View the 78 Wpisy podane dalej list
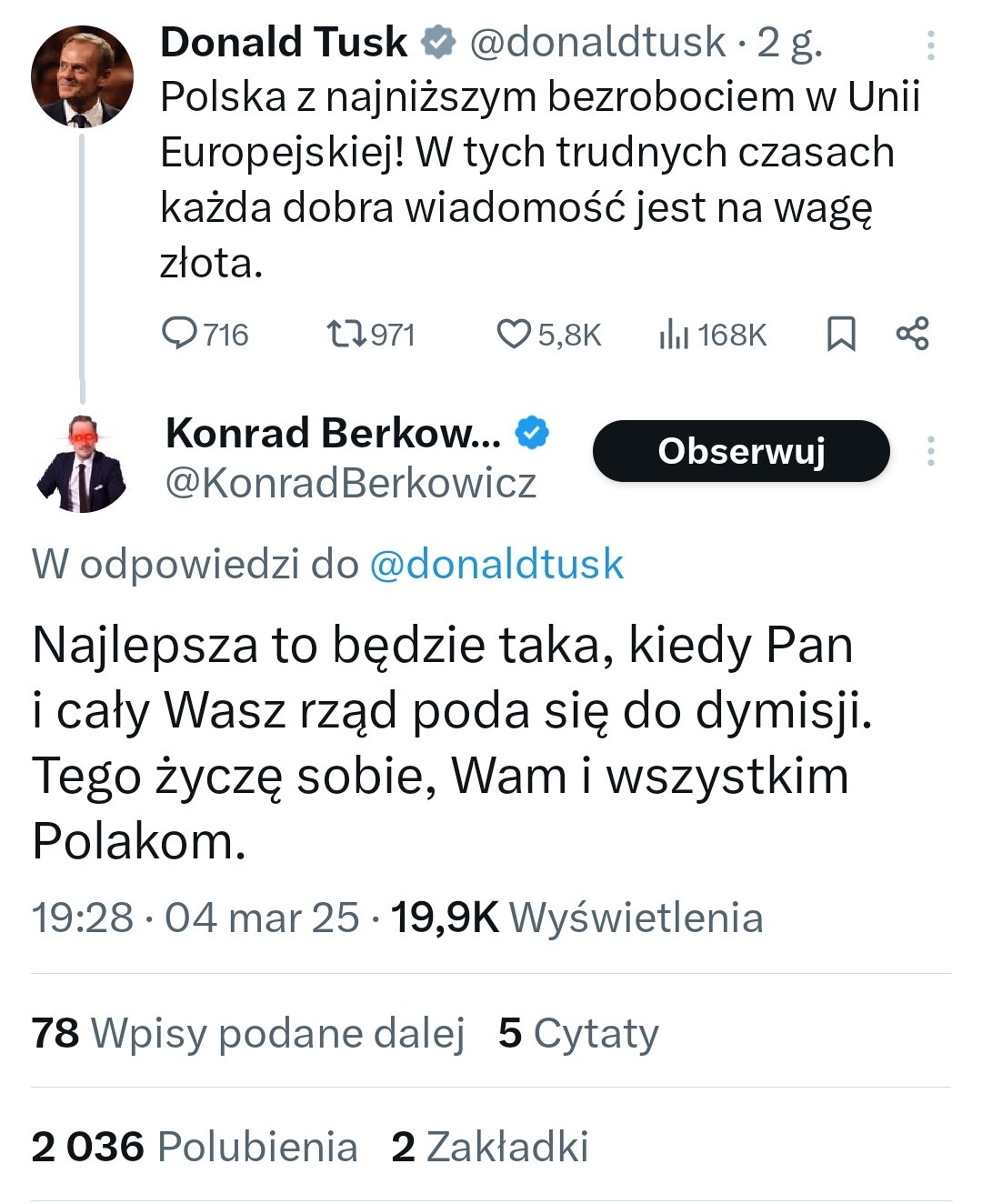The image size is (982, 1204). [x=247, y=1033]
